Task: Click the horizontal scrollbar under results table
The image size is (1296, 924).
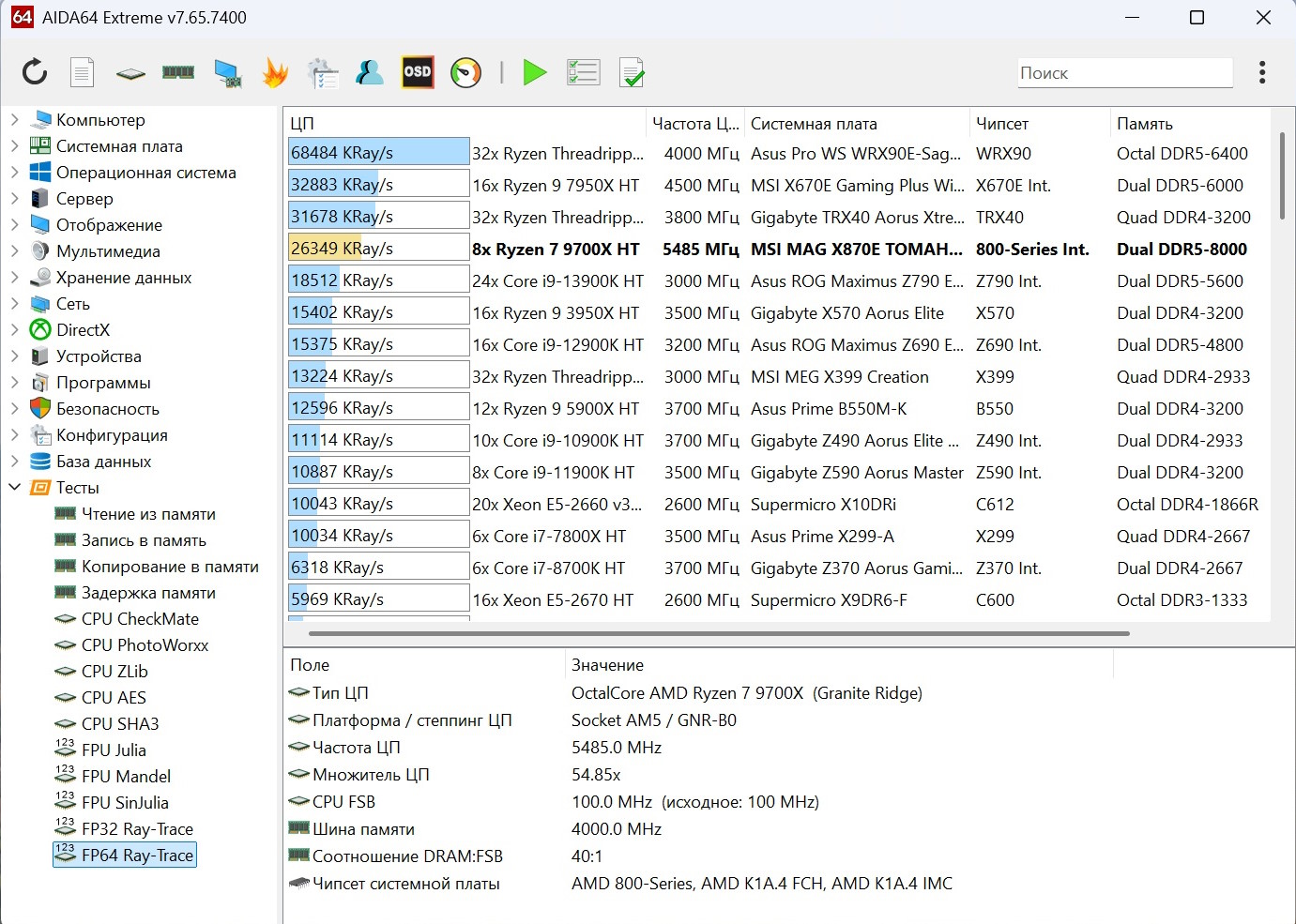Action: [718, 633]
